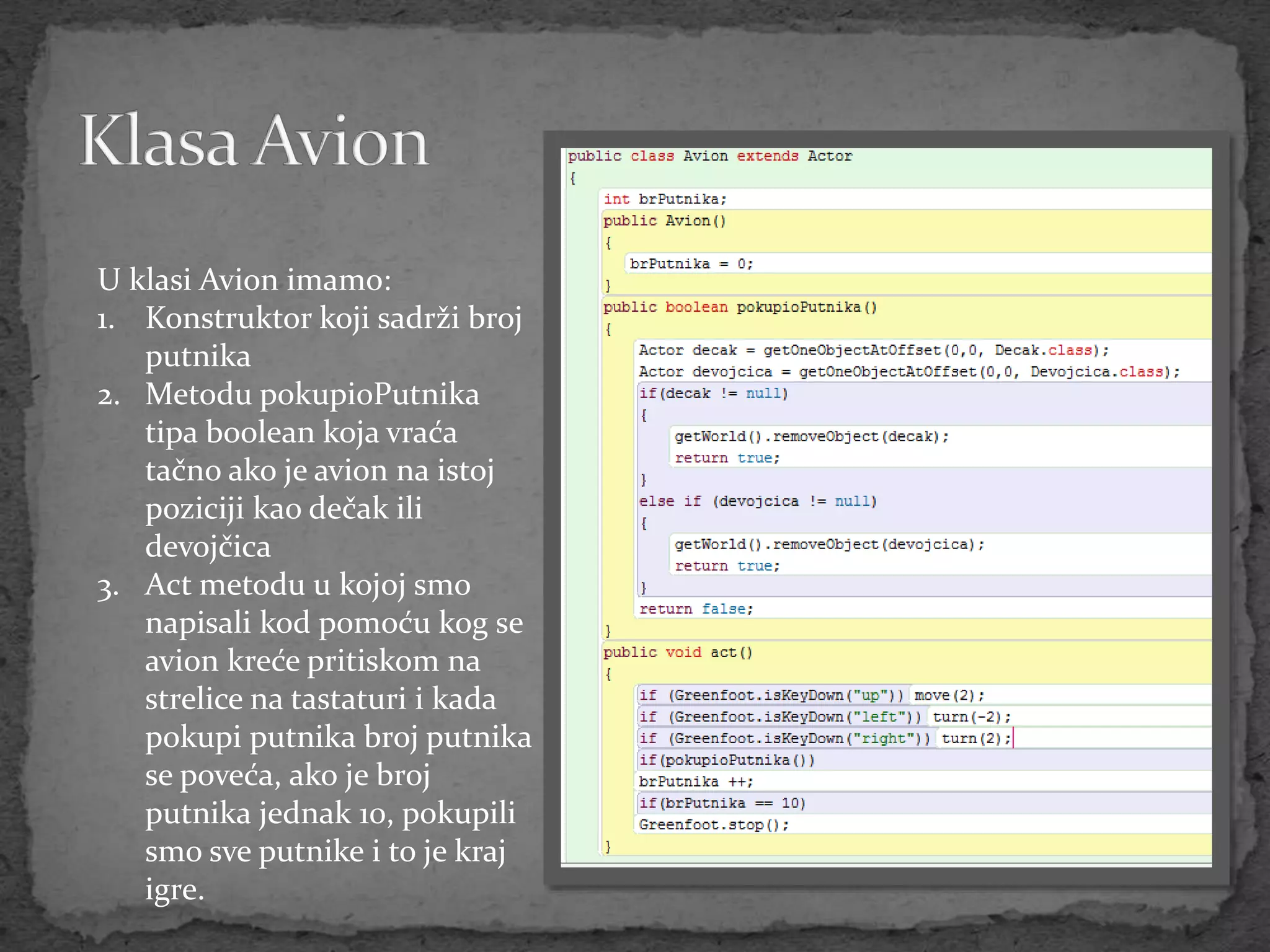Click the 'Actor decak = getOneObjectAtOffset' line
This screenshot has width=1270, height=952.
(x=873, y=350)
